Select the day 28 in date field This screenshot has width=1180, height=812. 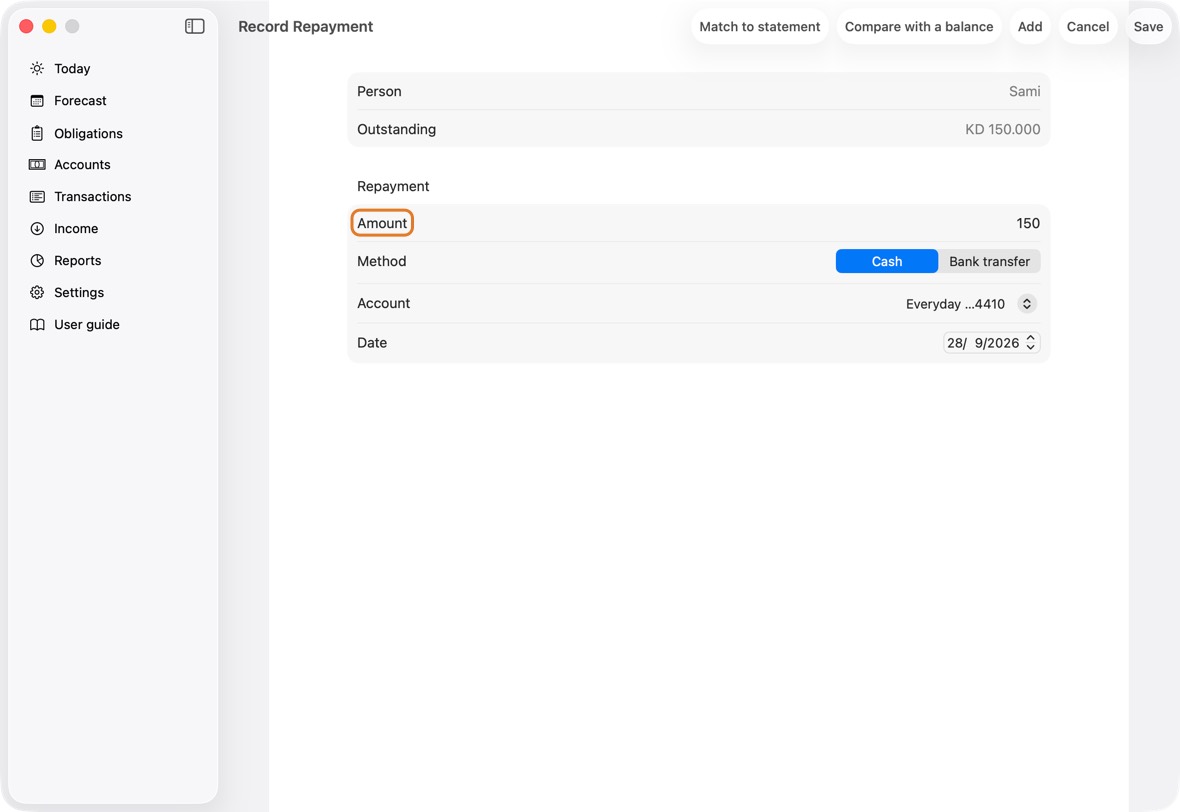pos(956,343)
